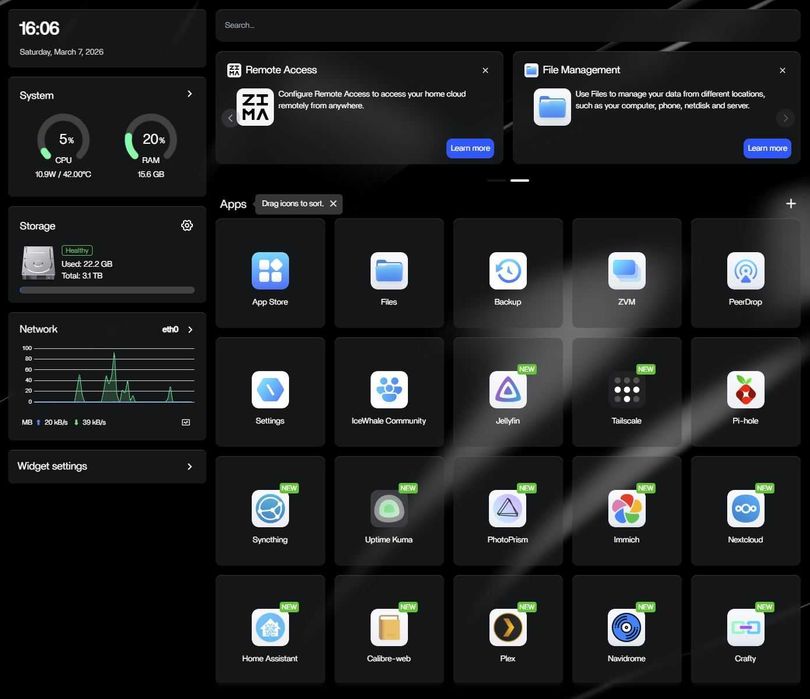The image size is (810, 699).
Task: Launch the Backup app
Action: click(508, 272)
